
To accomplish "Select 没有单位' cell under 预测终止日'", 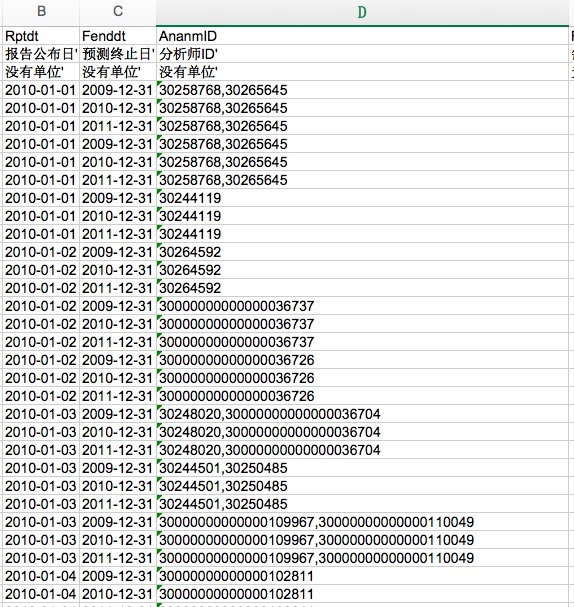I will click(x=118, y=72).
